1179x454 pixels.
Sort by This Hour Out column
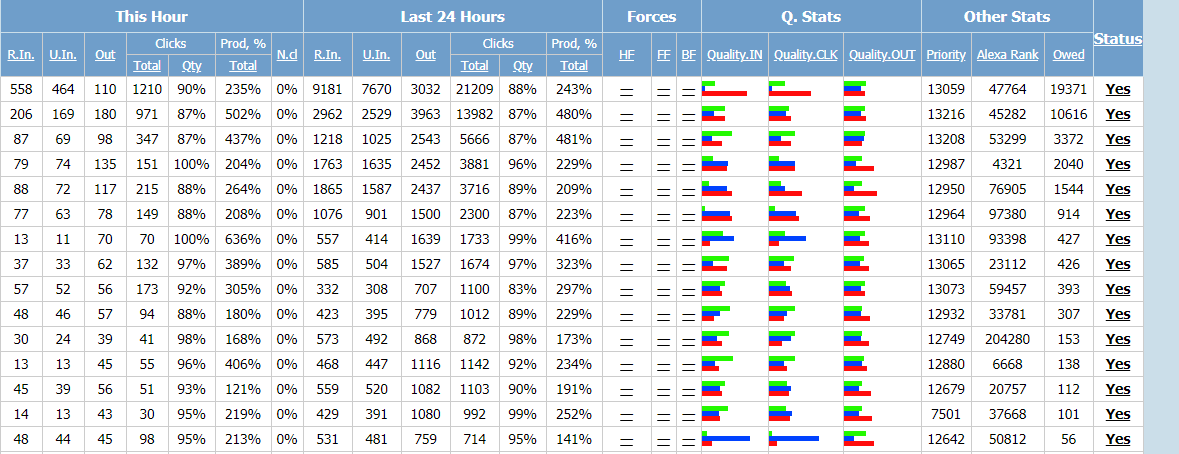tap(105, 54)
